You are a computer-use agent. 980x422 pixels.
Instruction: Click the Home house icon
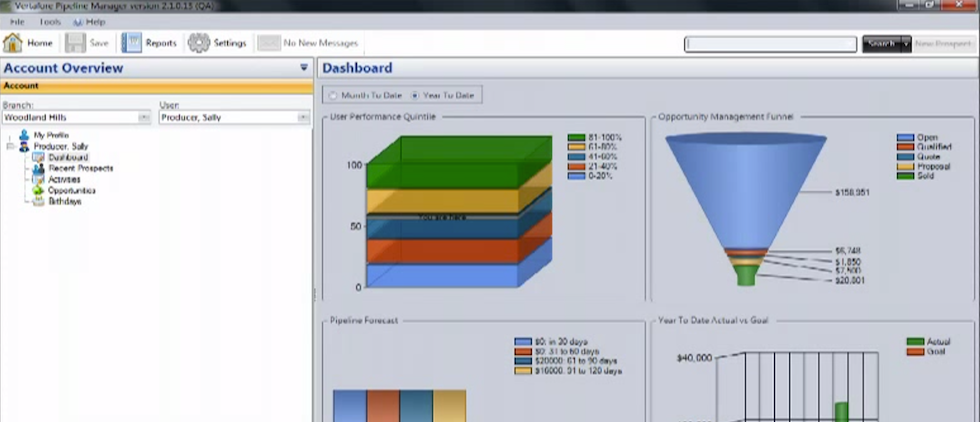[12, 43]
